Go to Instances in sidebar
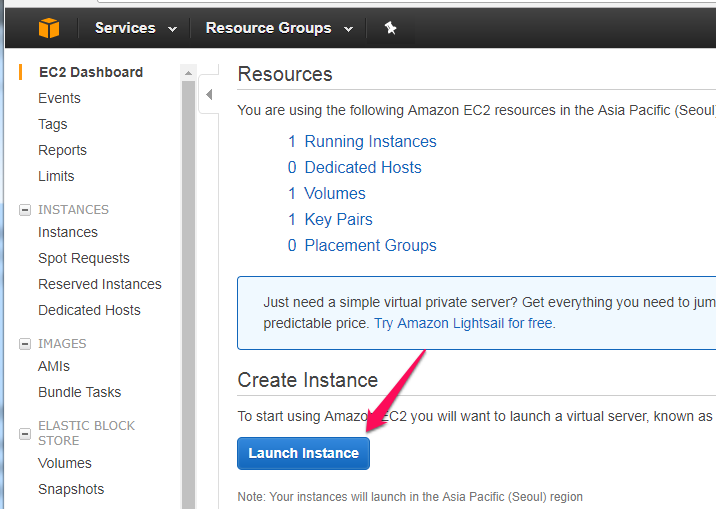The image size is (716, 509). click(68, 232)
